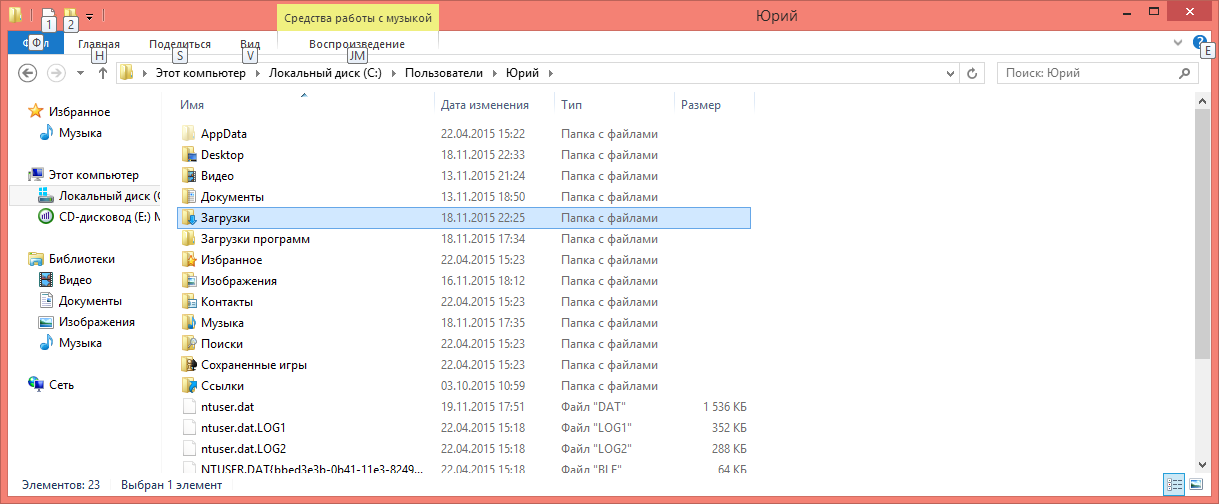Open Help via the question mark icon
The height and width of the screenshot is (504, 1219).
click(x=1200, y=43)
